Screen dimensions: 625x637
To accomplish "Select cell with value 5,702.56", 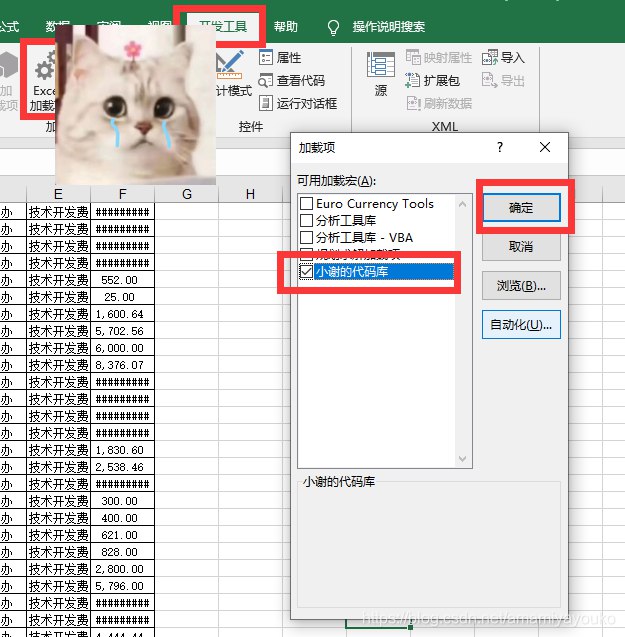I will click(122, 331).
